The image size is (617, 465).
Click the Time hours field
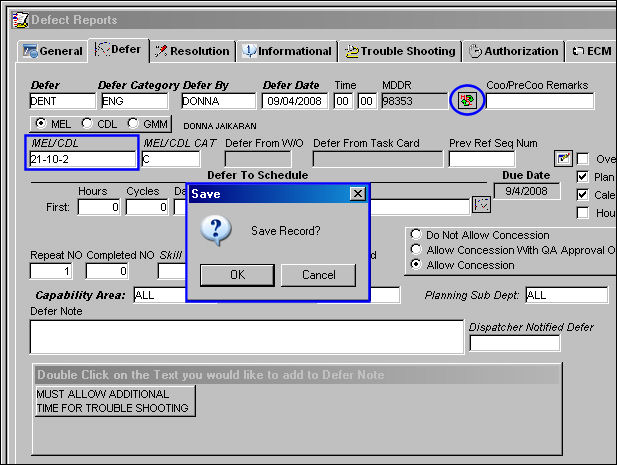(343, 101)
